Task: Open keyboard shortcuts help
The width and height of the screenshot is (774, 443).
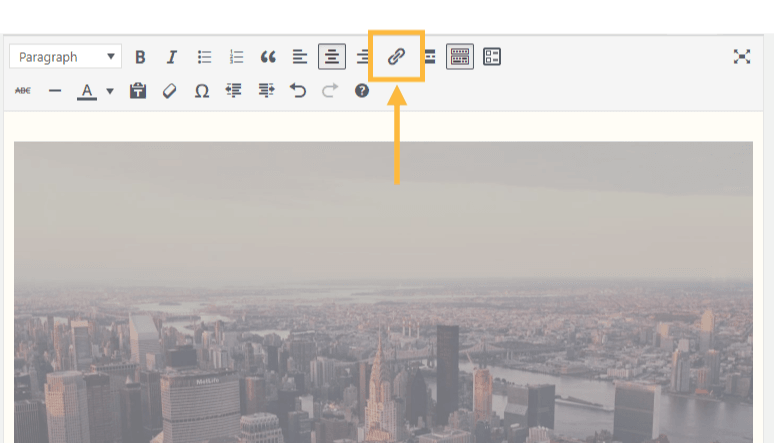Action: coord(362,91)
